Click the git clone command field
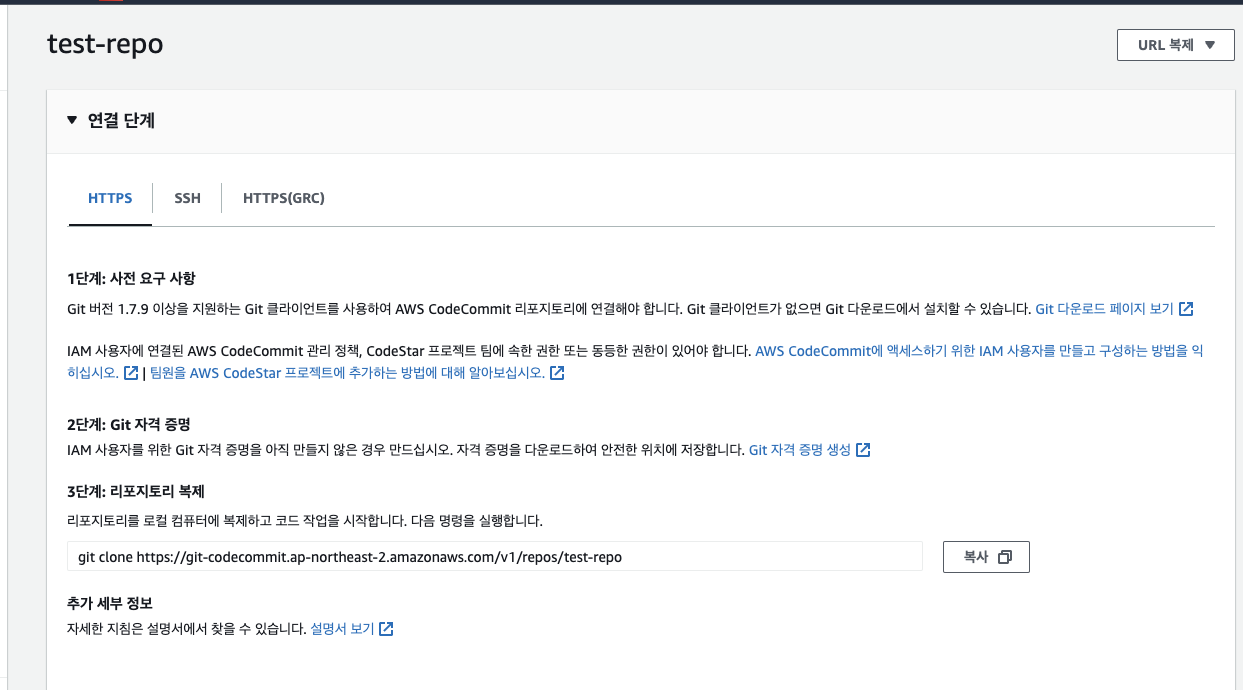 [495, 557]
